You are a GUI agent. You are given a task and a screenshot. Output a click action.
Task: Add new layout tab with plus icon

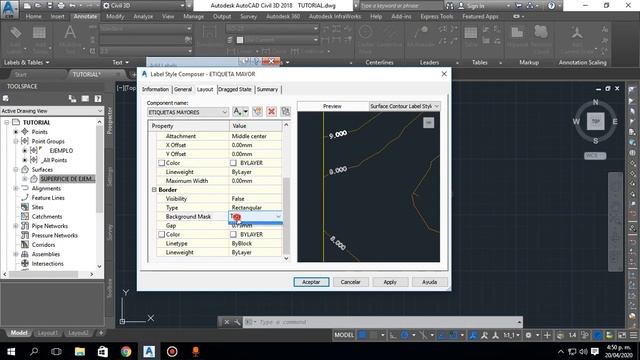point(101,333)
